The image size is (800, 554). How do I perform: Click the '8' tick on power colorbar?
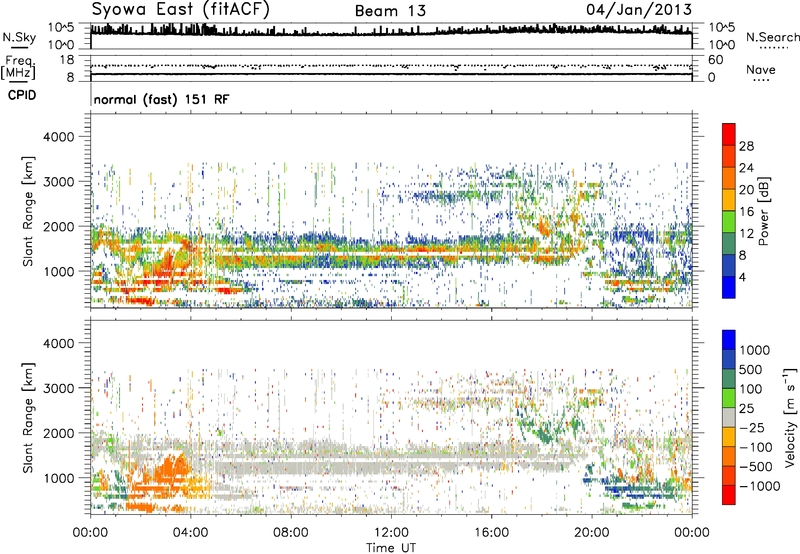pyautogui.click(x=742, y=255)
